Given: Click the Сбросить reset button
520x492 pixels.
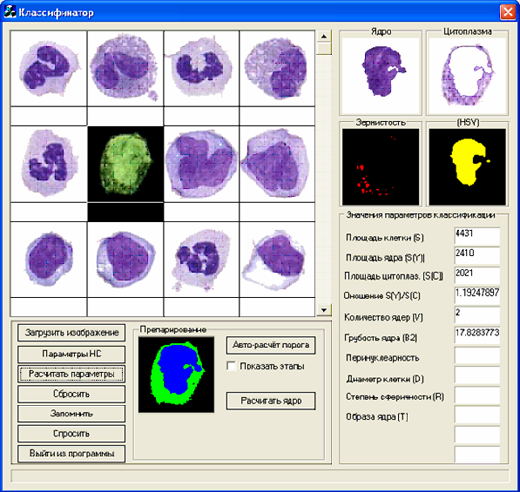Looking at the screenshot, I should (71, 394).
